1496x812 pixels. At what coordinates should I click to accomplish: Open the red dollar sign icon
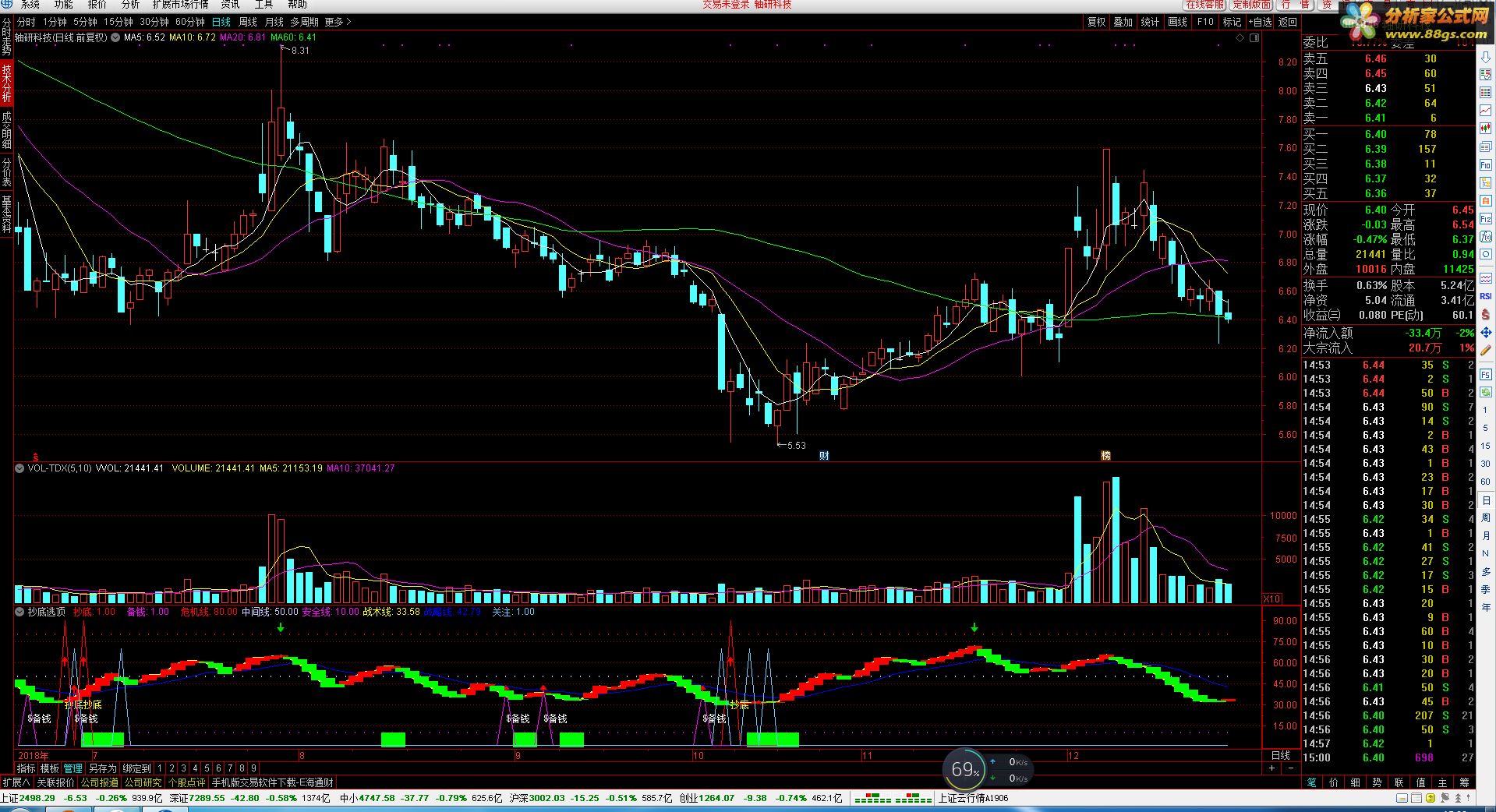click(x=1486, y=315)
